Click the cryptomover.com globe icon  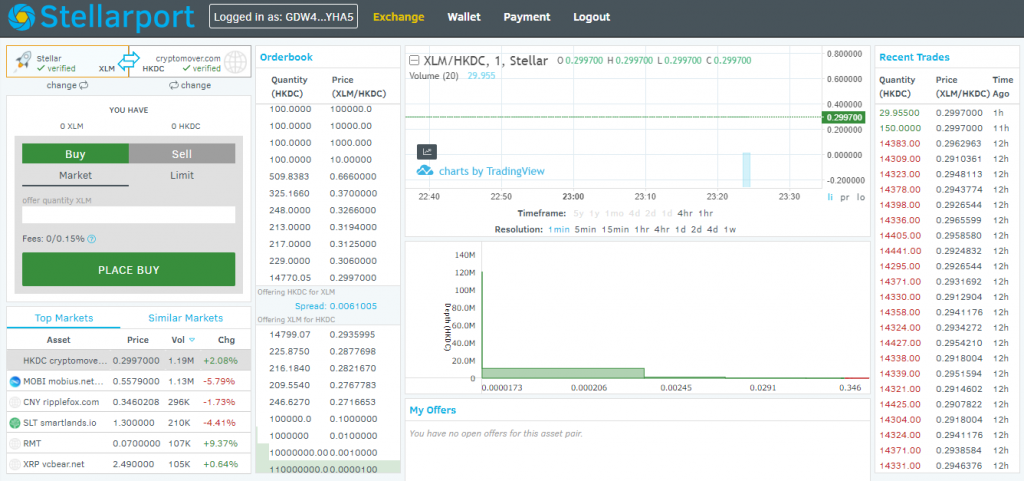(x=235, y=62)
